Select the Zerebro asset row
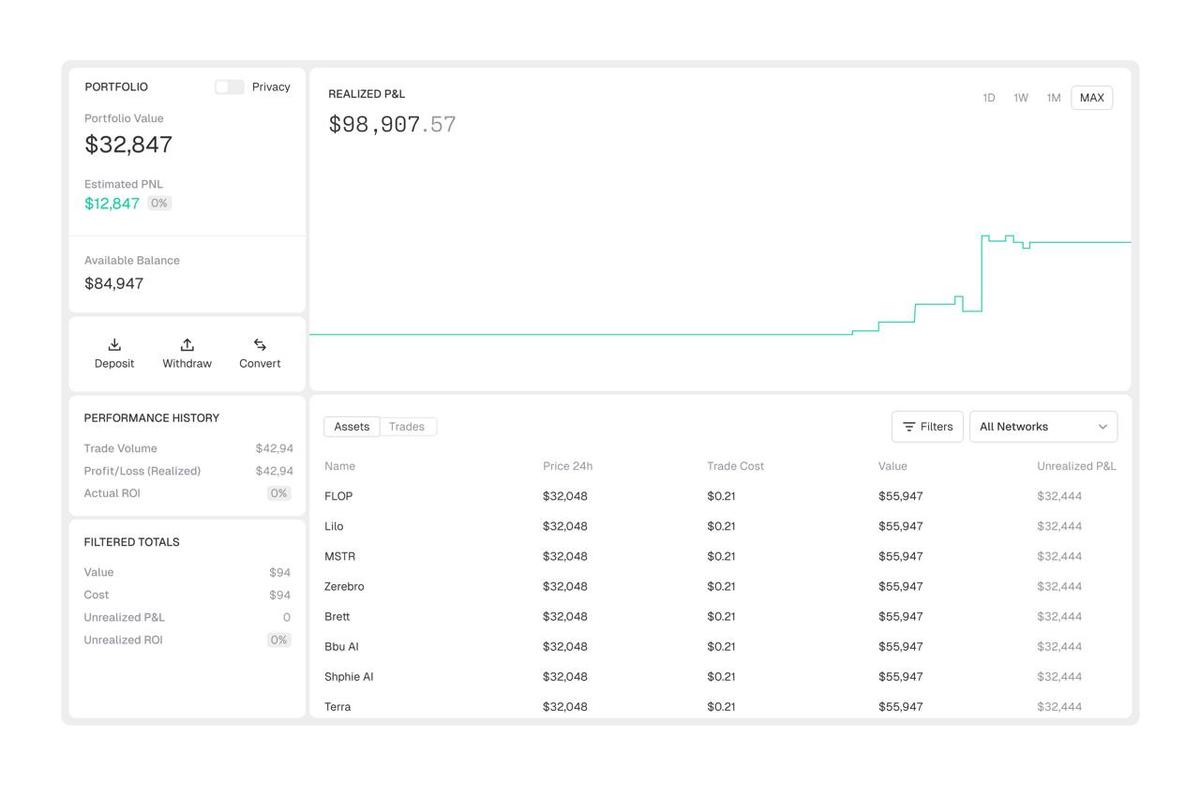Image resolution: width=1200 pixels, height=786 pixels. click(344, 587)
